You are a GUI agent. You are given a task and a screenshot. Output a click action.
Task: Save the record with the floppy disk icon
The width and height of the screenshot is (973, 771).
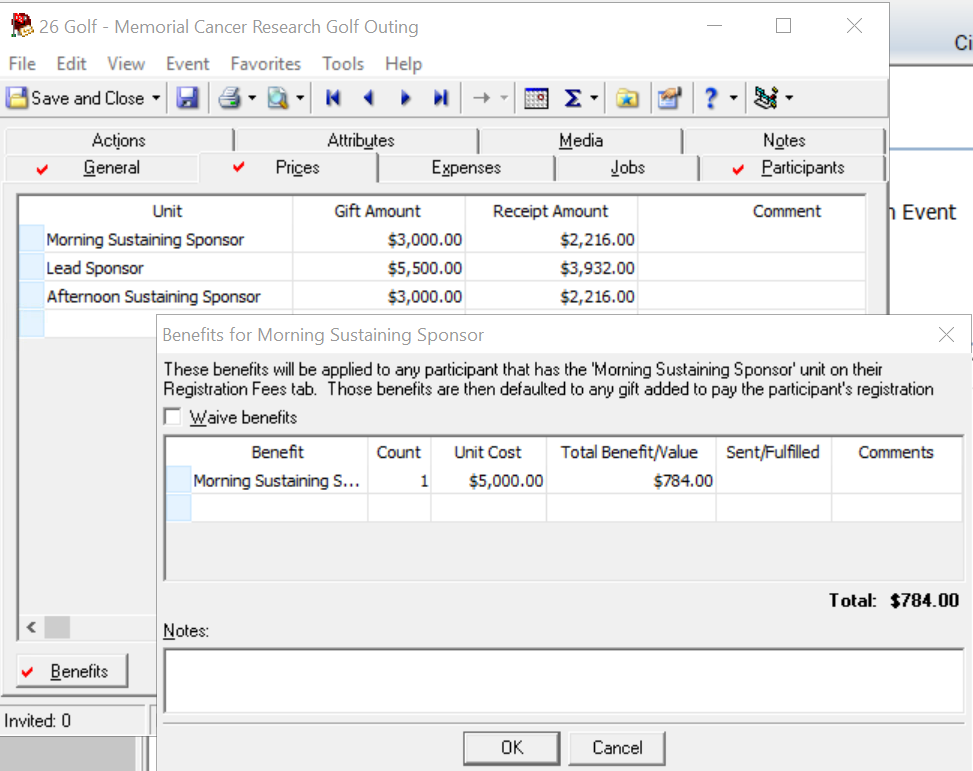187,98
